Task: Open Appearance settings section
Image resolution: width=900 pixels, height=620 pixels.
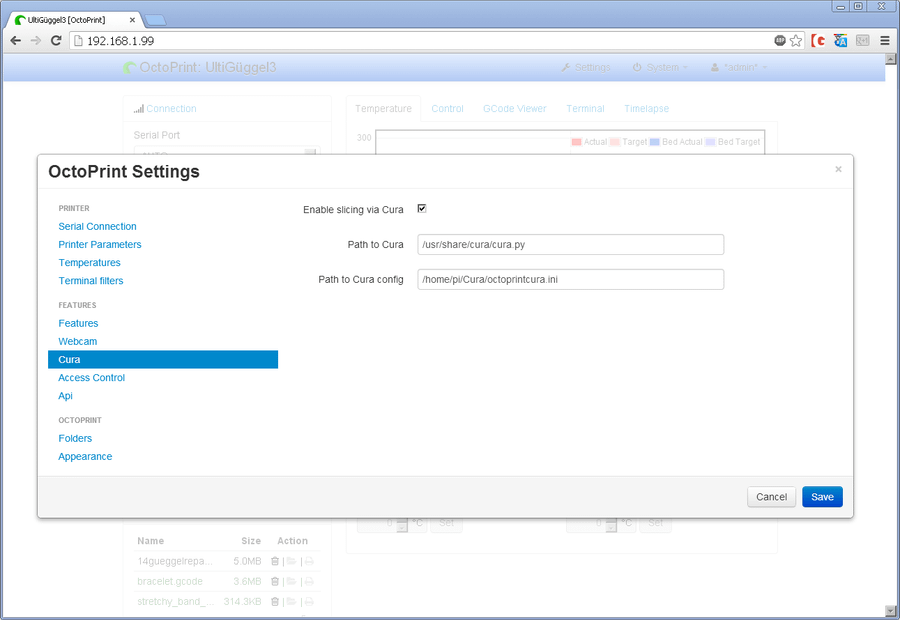Action: pyautogui.click(x=85, y=456)
